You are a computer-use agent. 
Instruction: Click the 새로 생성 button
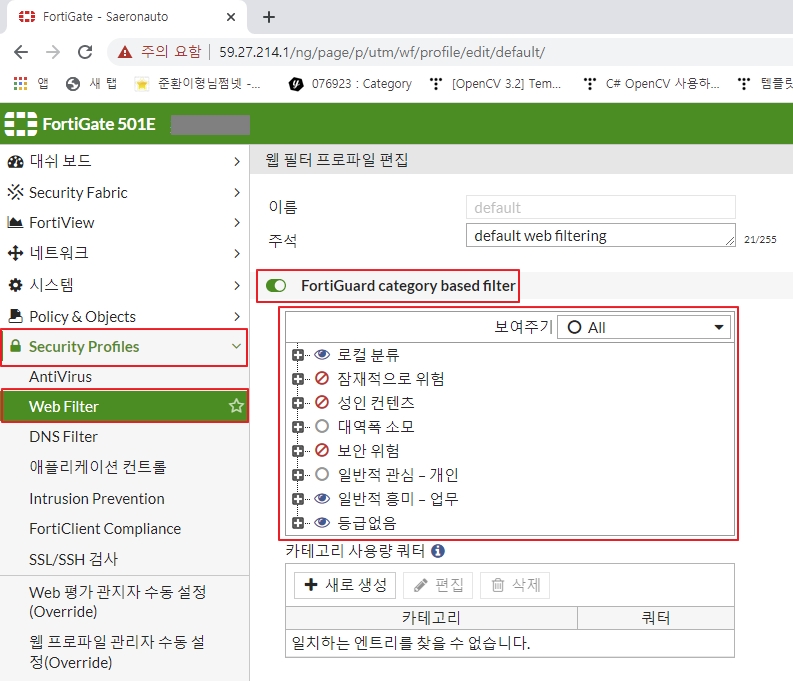click(x=345, y=585)
